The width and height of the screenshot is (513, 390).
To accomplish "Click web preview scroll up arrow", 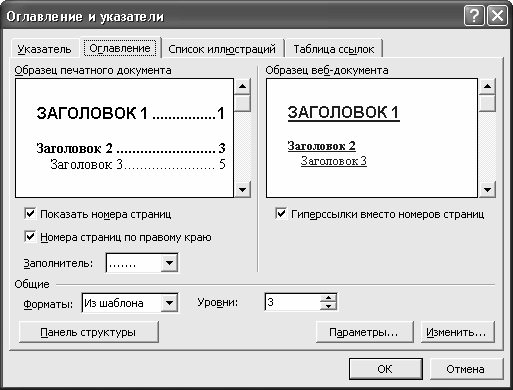I will pyautogui.click(x=487, y=87).
